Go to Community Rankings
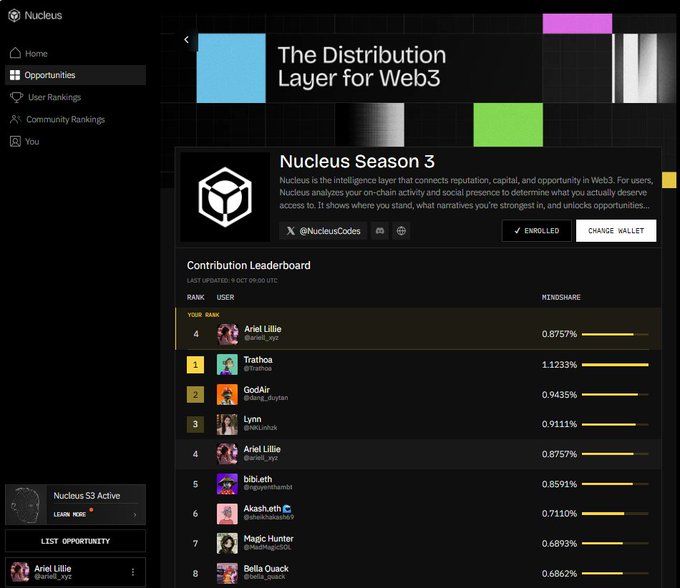 coord(75,119)
